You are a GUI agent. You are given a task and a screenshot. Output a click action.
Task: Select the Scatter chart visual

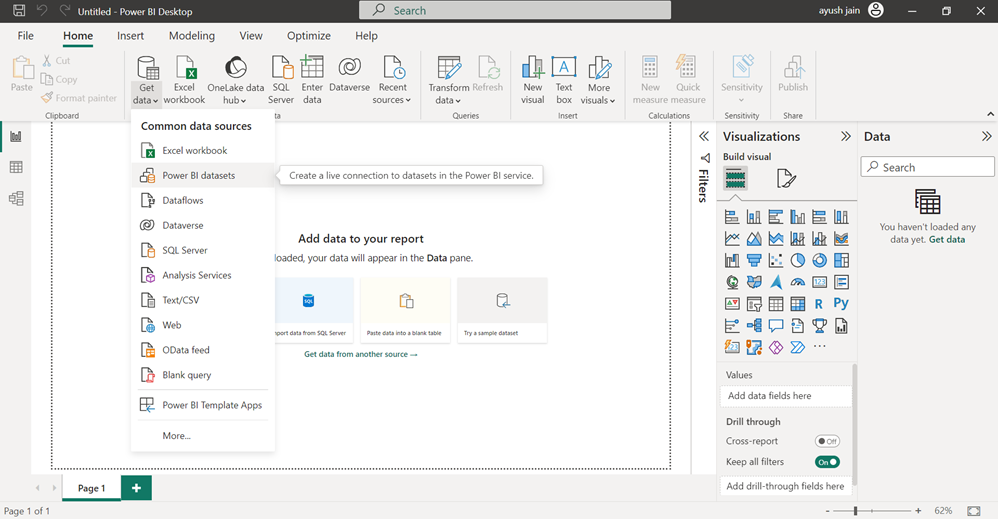point(776,260)
